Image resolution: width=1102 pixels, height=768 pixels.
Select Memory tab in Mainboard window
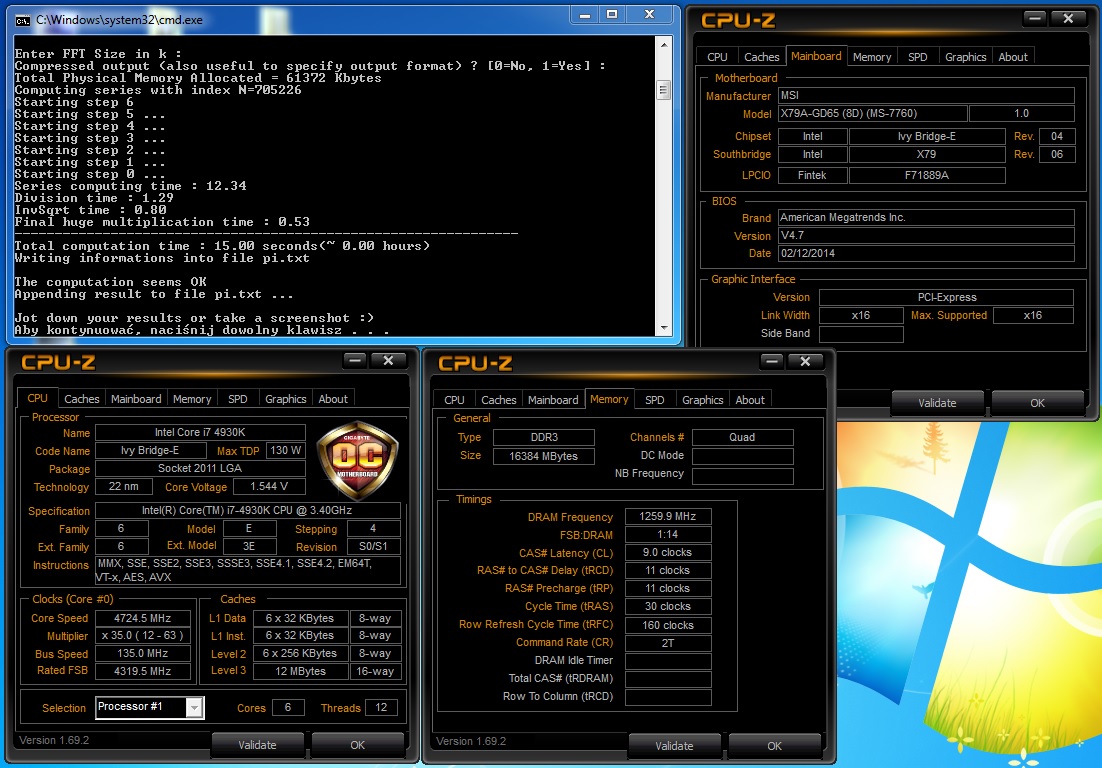click(871, 57)
